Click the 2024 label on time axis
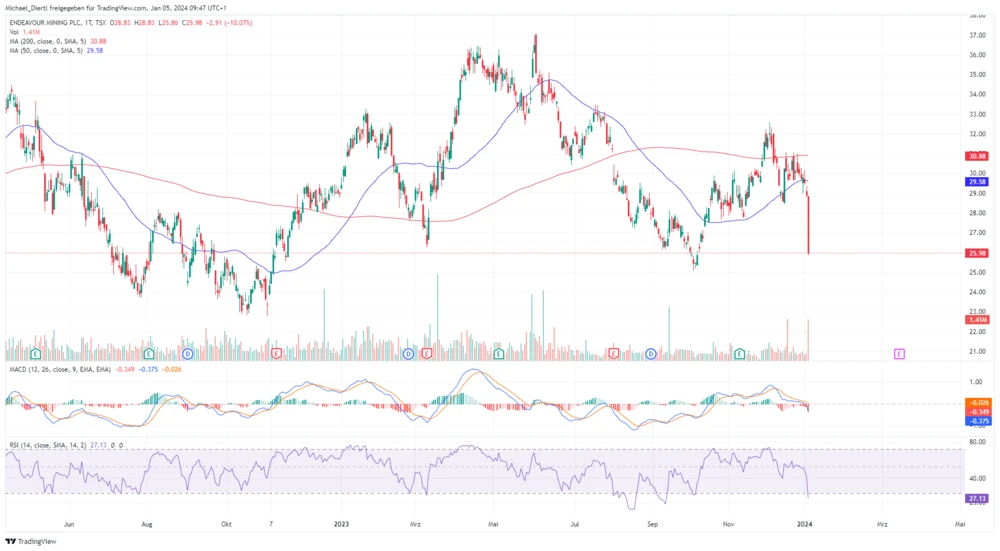The image size is (1000, 551). tap(807, 523)
